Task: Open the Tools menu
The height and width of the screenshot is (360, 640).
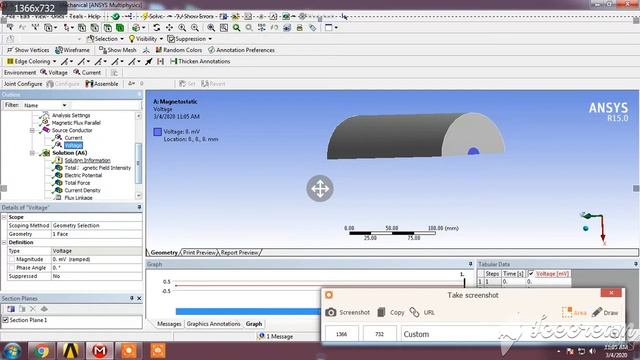Action: [x=76, y=16]
